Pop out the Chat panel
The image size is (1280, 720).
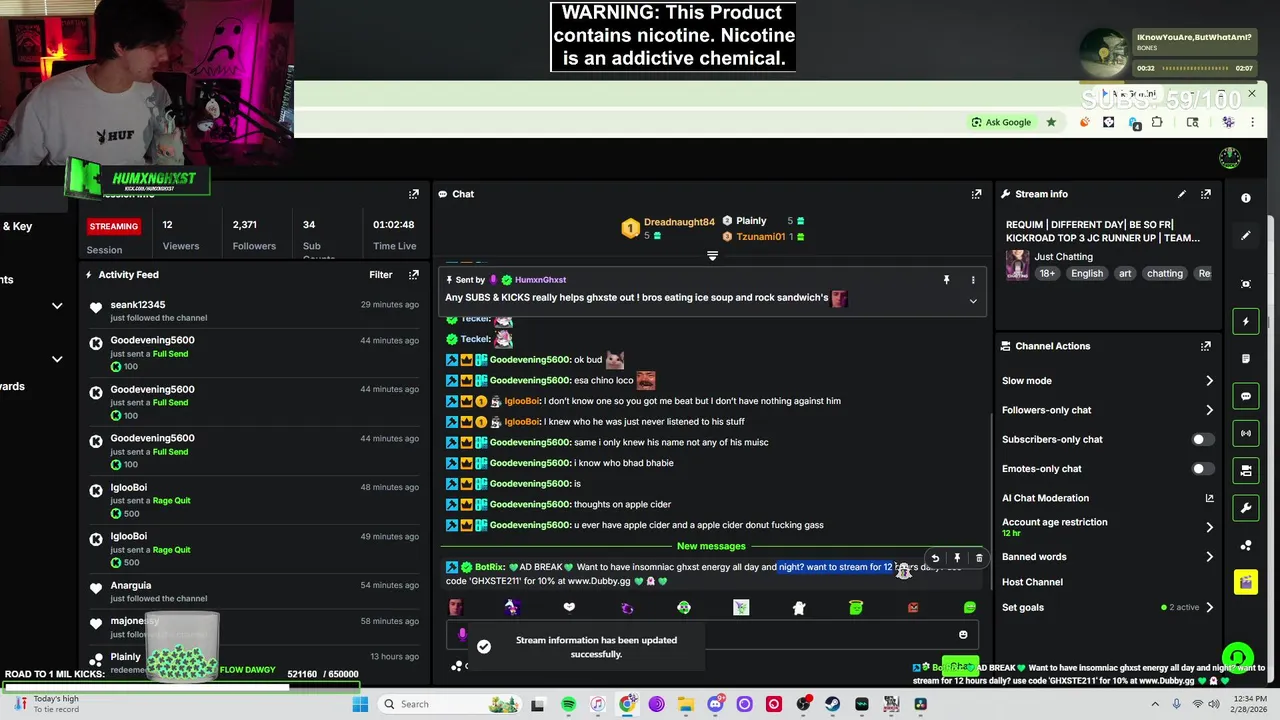(976, 194)
